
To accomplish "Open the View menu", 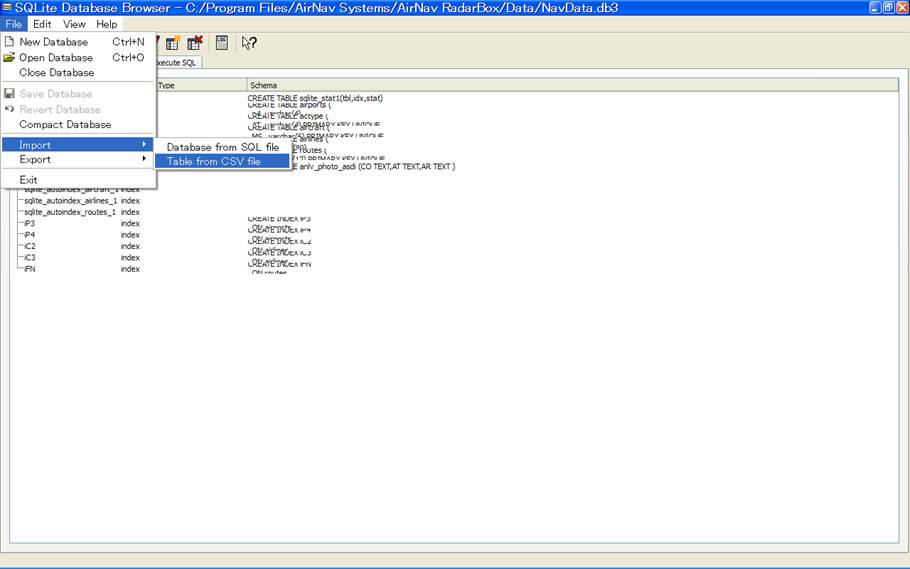I will tap(74, 24).
